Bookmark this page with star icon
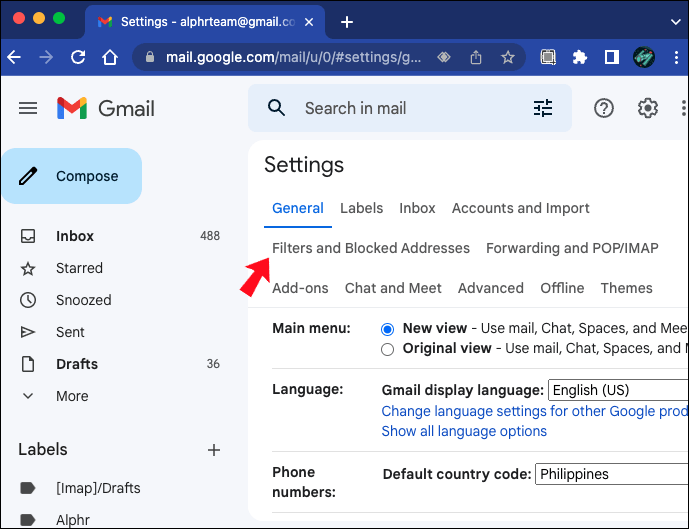The image size is (689, 529). (508, 57)
